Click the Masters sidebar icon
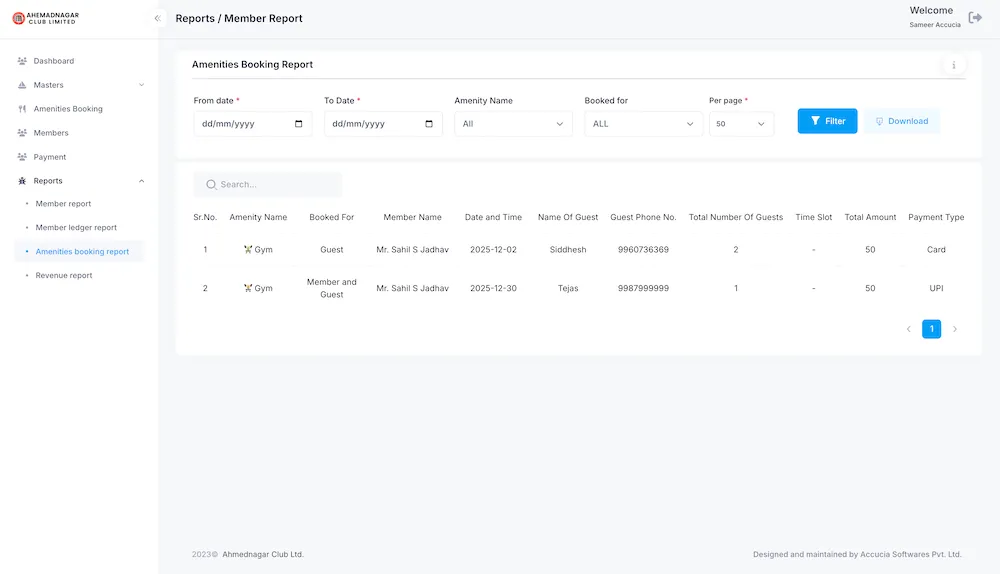The image size is (1000, 574). [x=22, y=85]
